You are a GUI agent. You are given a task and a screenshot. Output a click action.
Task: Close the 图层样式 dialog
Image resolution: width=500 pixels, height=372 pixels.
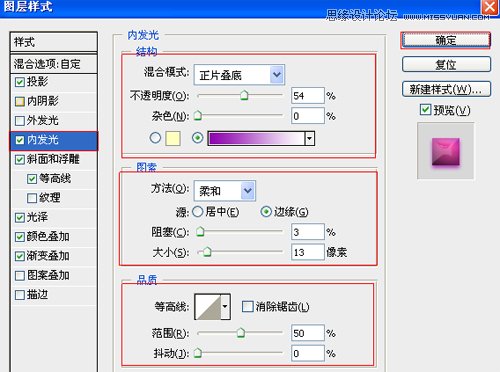click(489, 7)
